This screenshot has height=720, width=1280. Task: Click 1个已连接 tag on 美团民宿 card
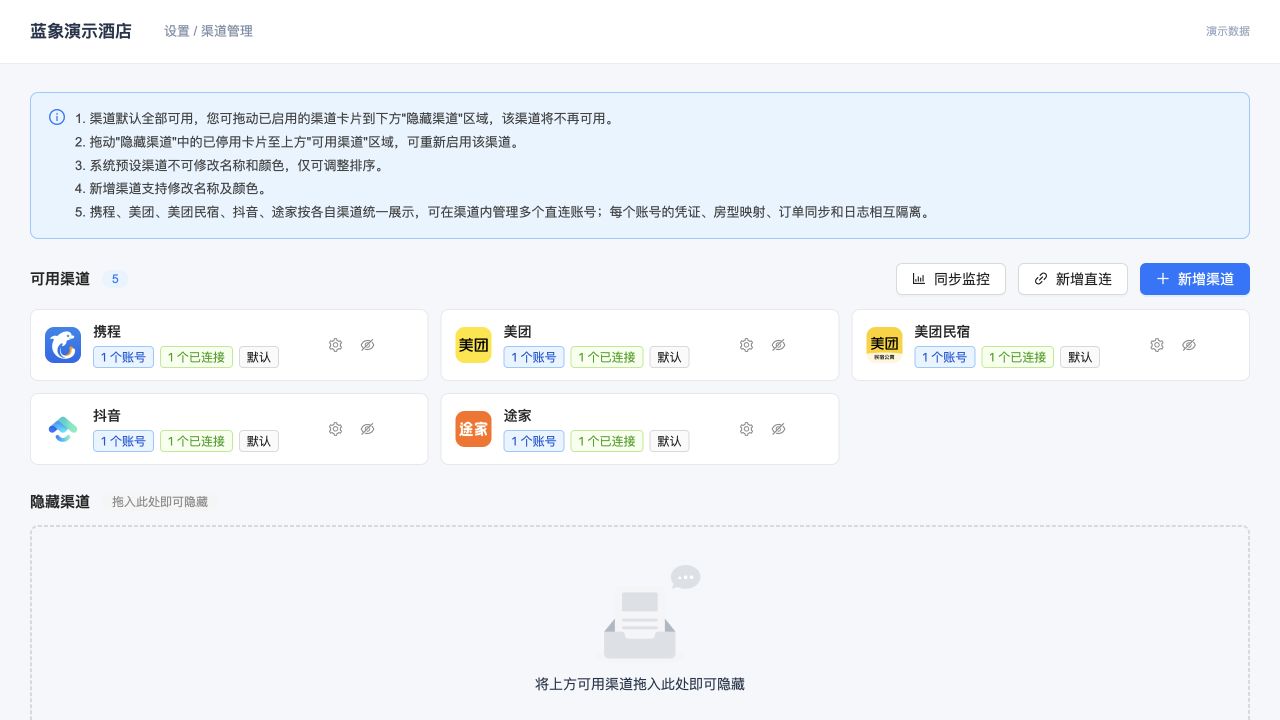1017,357
